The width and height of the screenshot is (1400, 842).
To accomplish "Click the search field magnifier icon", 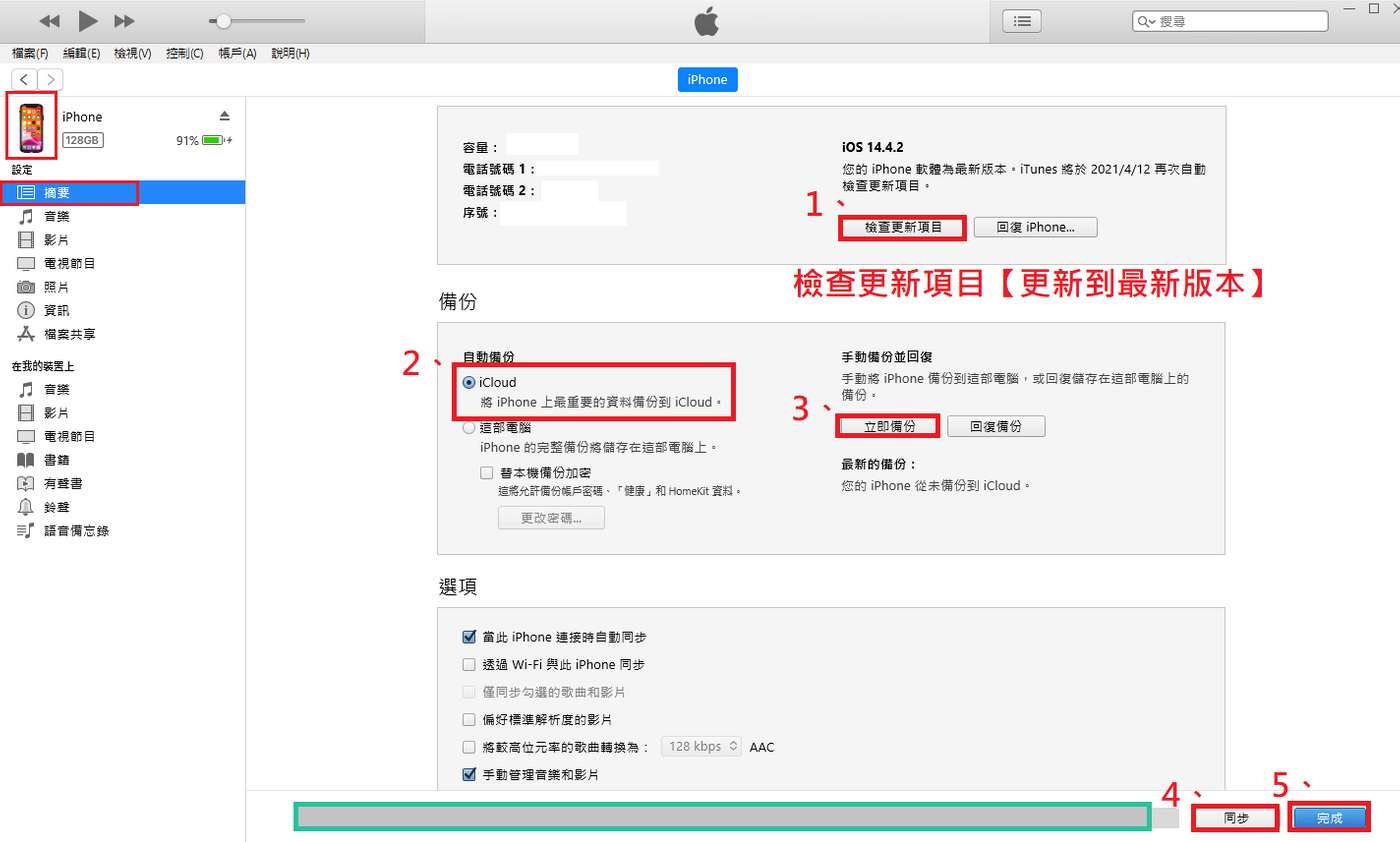I will pyautogui.click(x=1144, y=21).
